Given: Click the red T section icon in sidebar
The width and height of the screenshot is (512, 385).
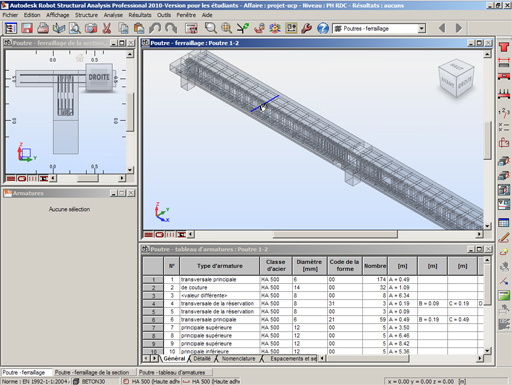Looking at the screenshot, I should tap(504, 47).
